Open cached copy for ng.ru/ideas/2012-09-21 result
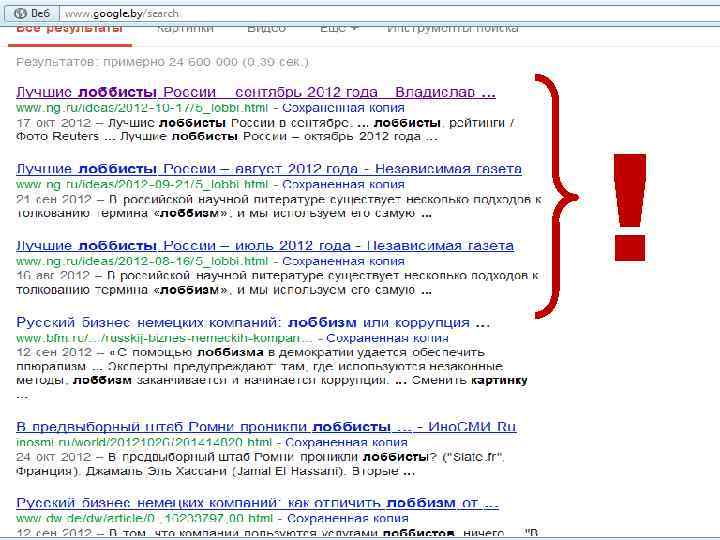This screenshot has width=720, height=540. pyautogui.click(x=343, y=185)
